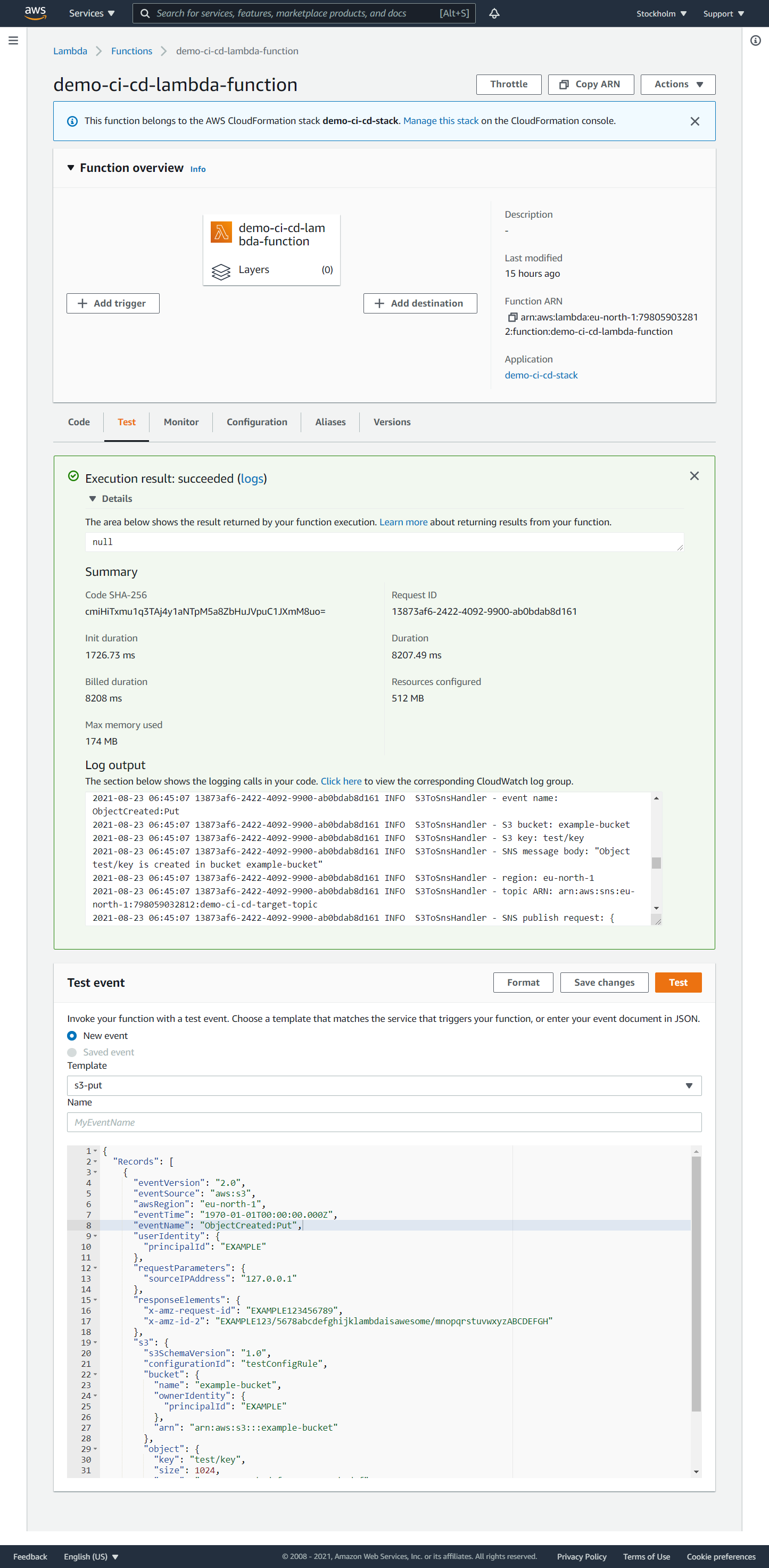The width and height of the screenshot is (769, 1568).
Task: Collapse the Function overview section
Action: coord(71,167)
